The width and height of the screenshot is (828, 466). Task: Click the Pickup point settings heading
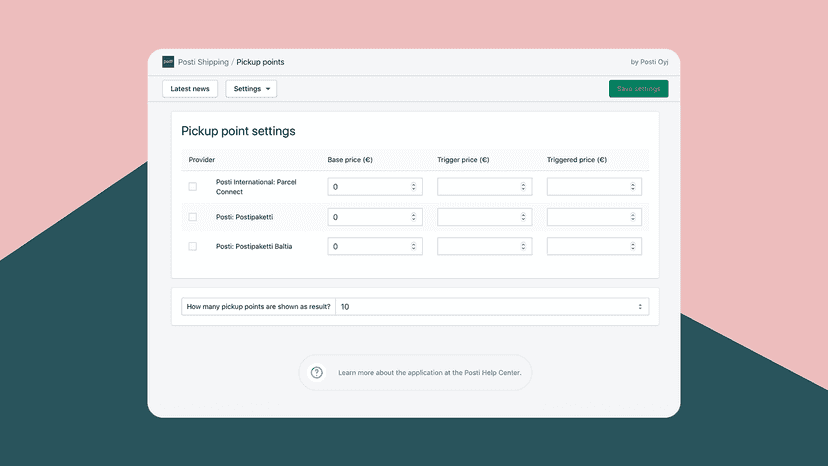click(238, 131)
